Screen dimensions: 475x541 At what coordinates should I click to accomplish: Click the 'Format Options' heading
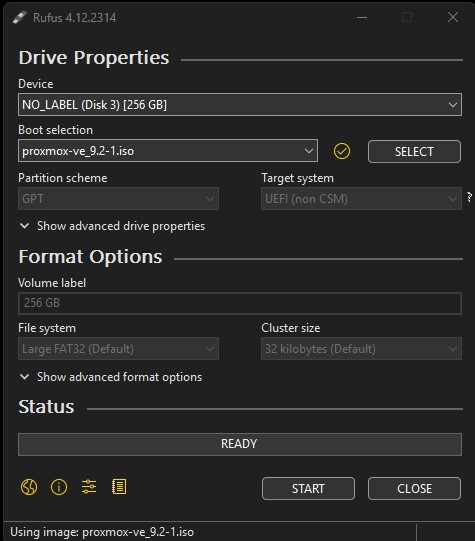coord(90,257)
